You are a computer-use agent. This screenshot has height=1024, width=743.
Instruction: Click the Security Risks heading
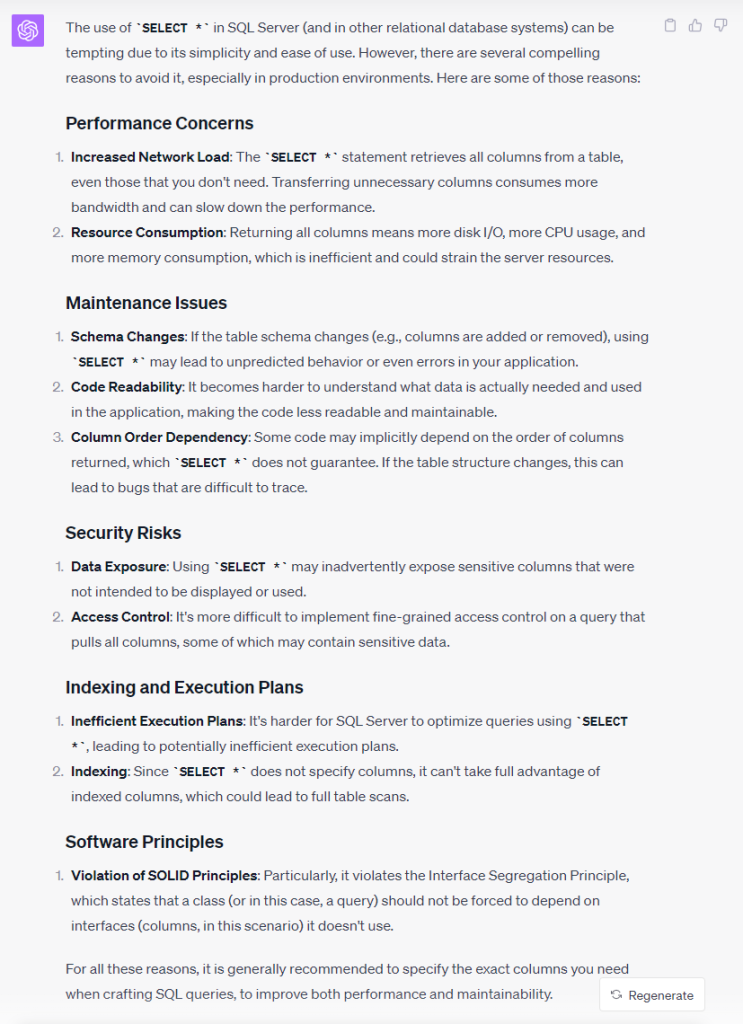point(123,533)
